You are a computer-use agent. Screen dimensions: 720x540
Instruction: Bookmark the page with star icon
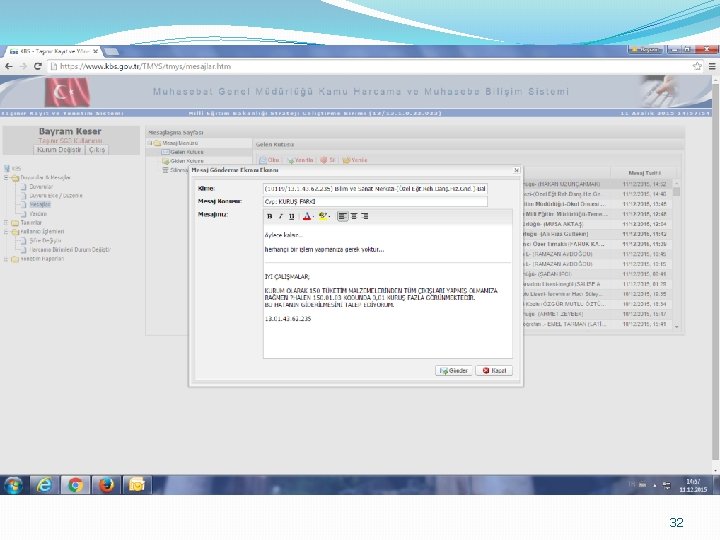point(697,66)
